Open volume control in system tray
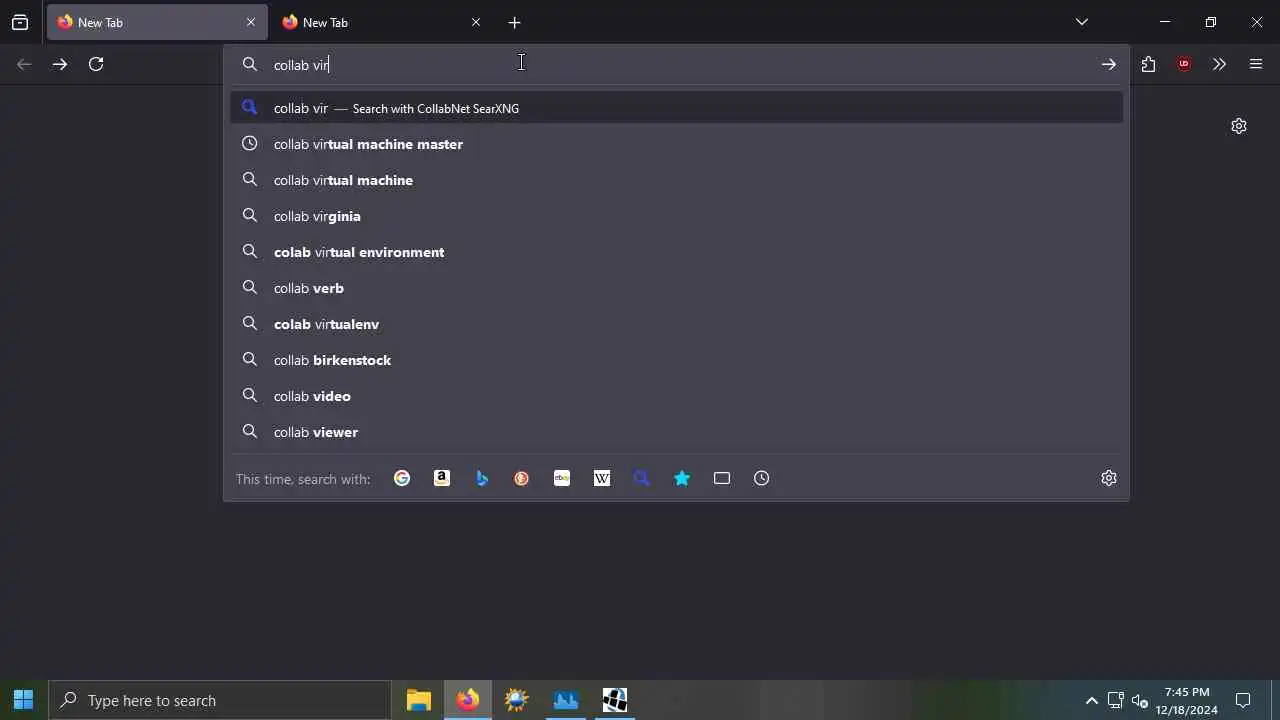 1140,701
